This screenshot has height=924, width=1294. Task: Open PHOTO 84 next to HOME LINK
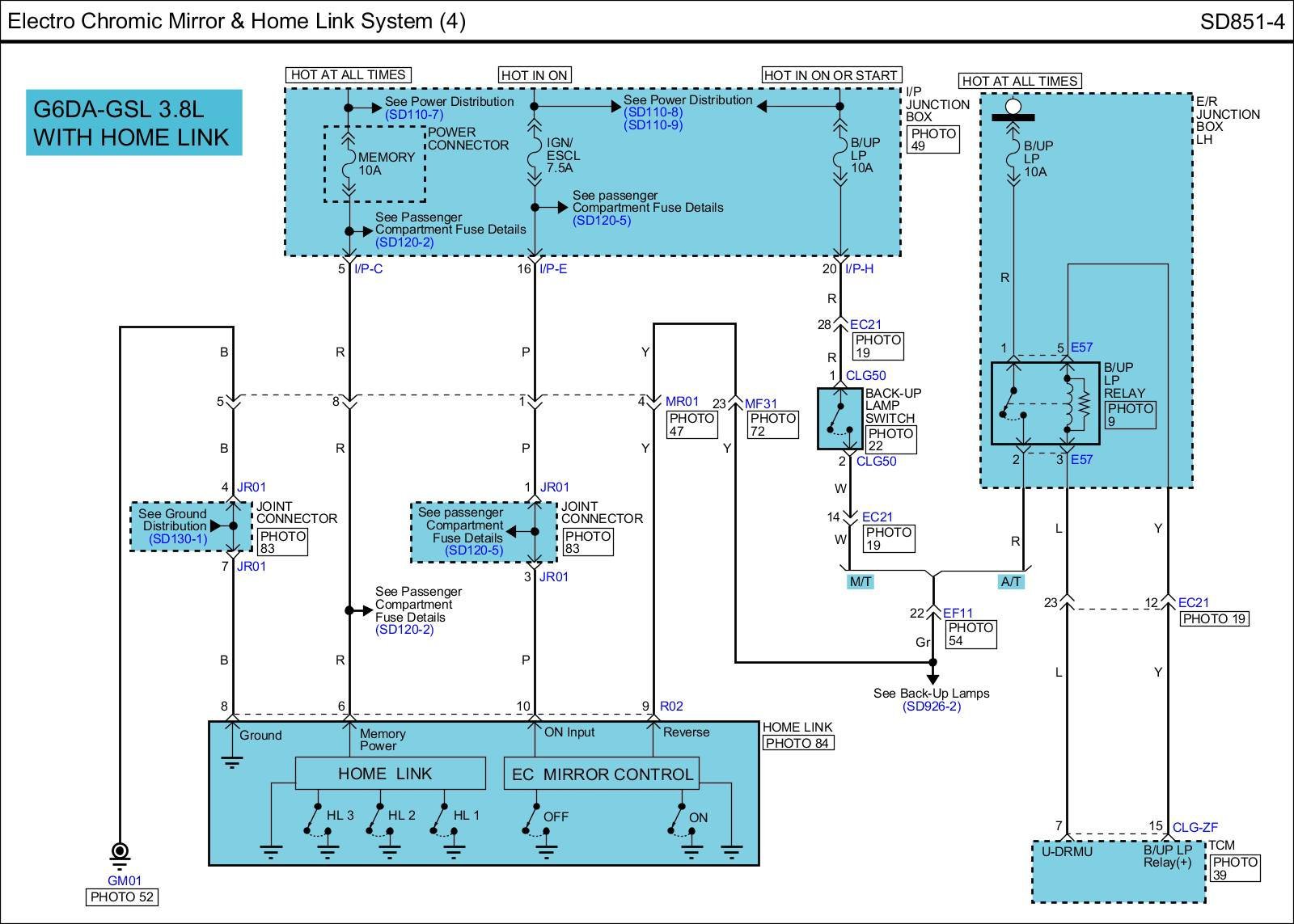[797, 743]
